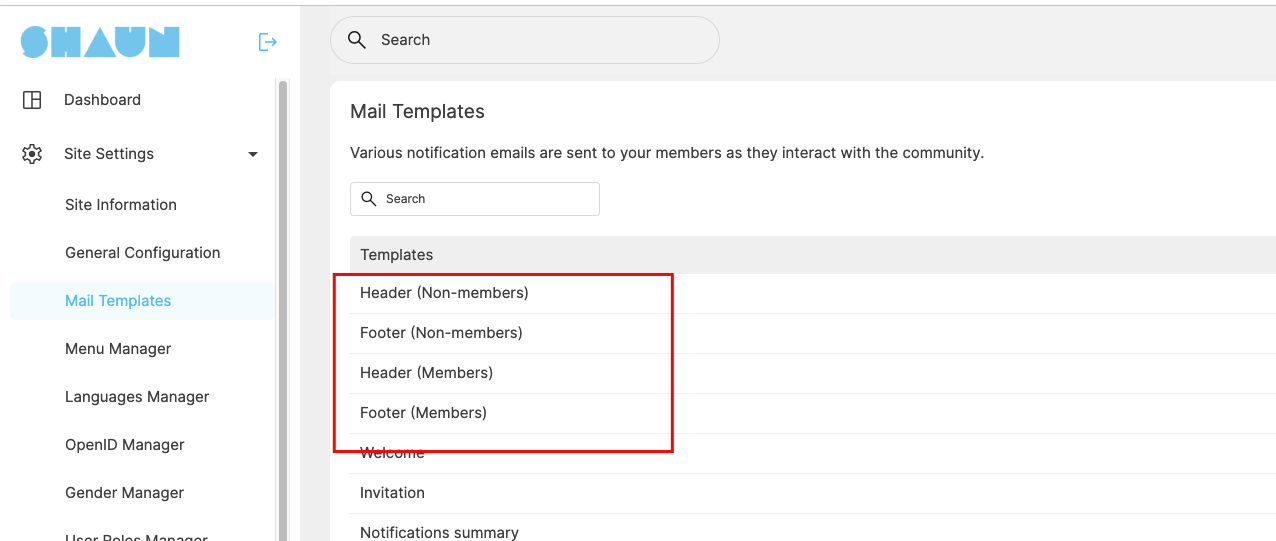Click the sidebar vertical scrollbar
1276x541 pixels.
(x=283, y=310)
